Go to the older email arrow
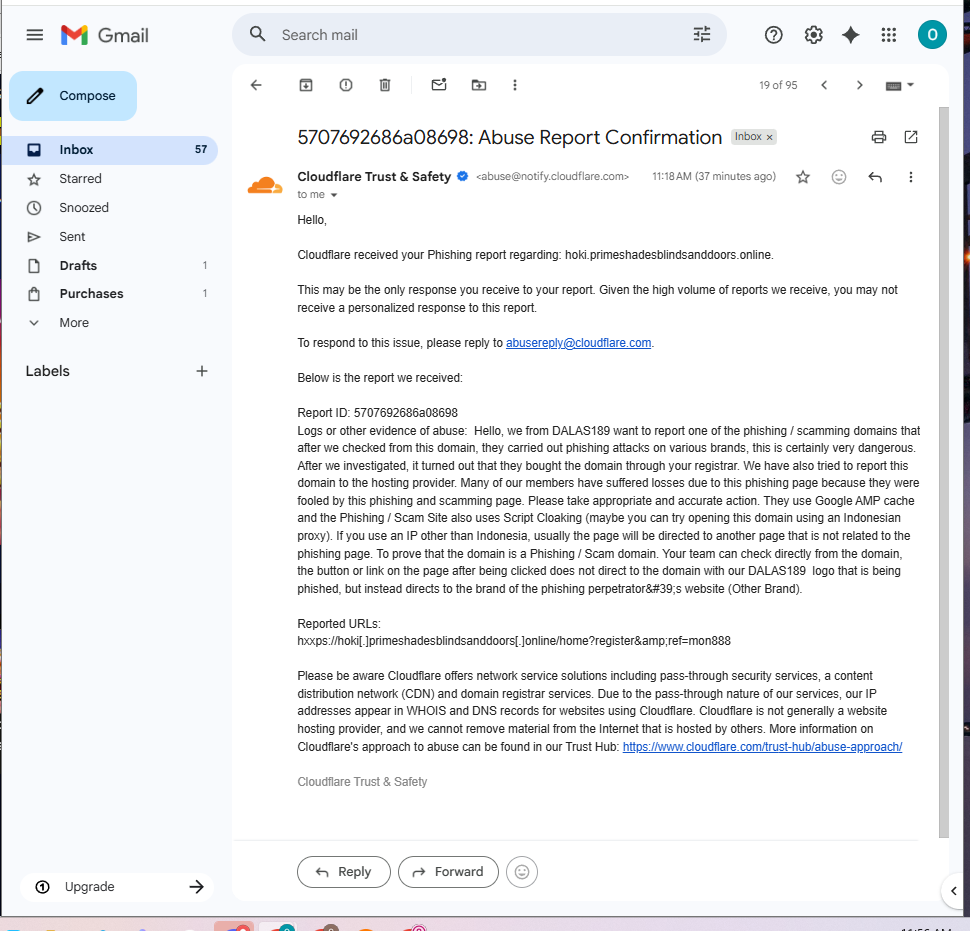Viewport: 970px width, 931px height. click(859, 85)
